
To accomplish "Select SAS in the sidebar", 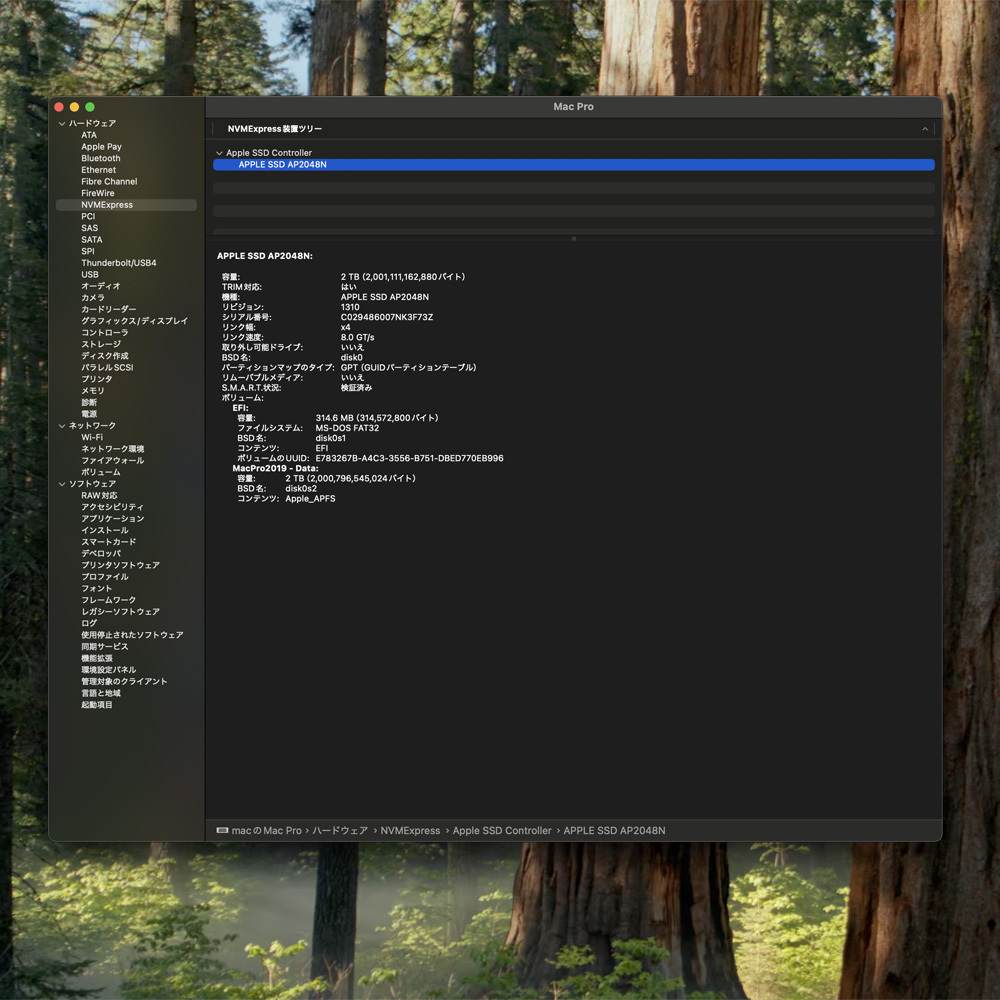I will pos(89,228).
